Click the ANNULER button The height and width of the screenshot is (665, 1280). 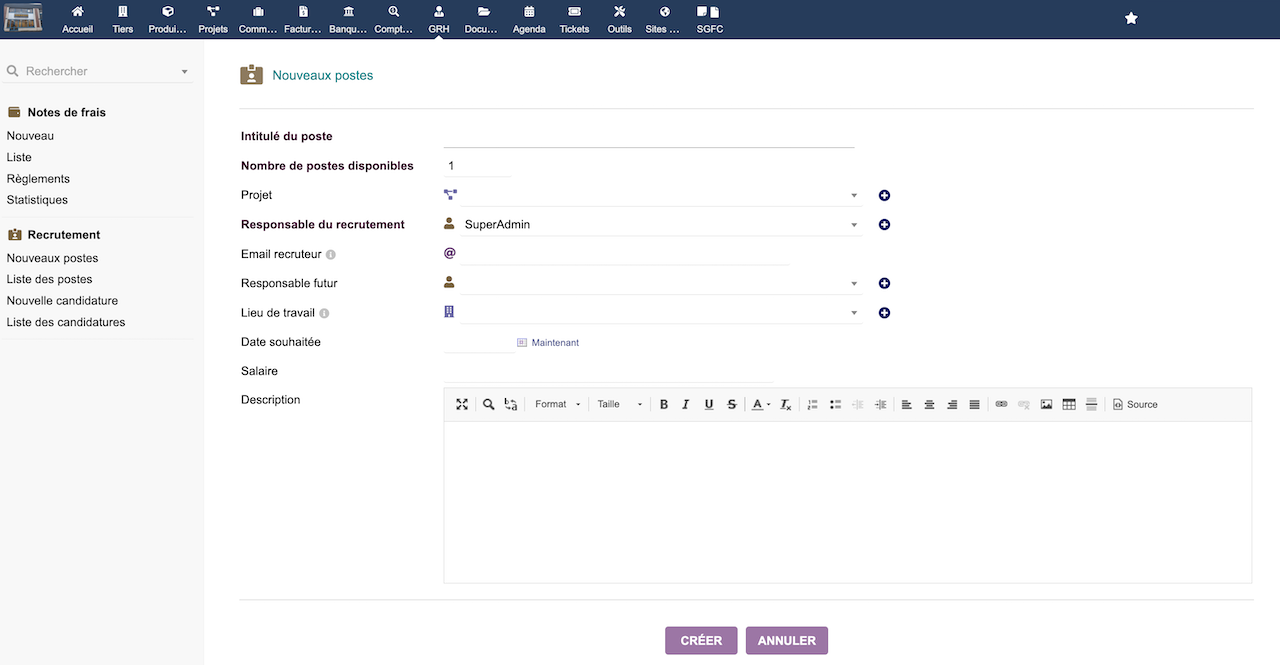[787, 640]
